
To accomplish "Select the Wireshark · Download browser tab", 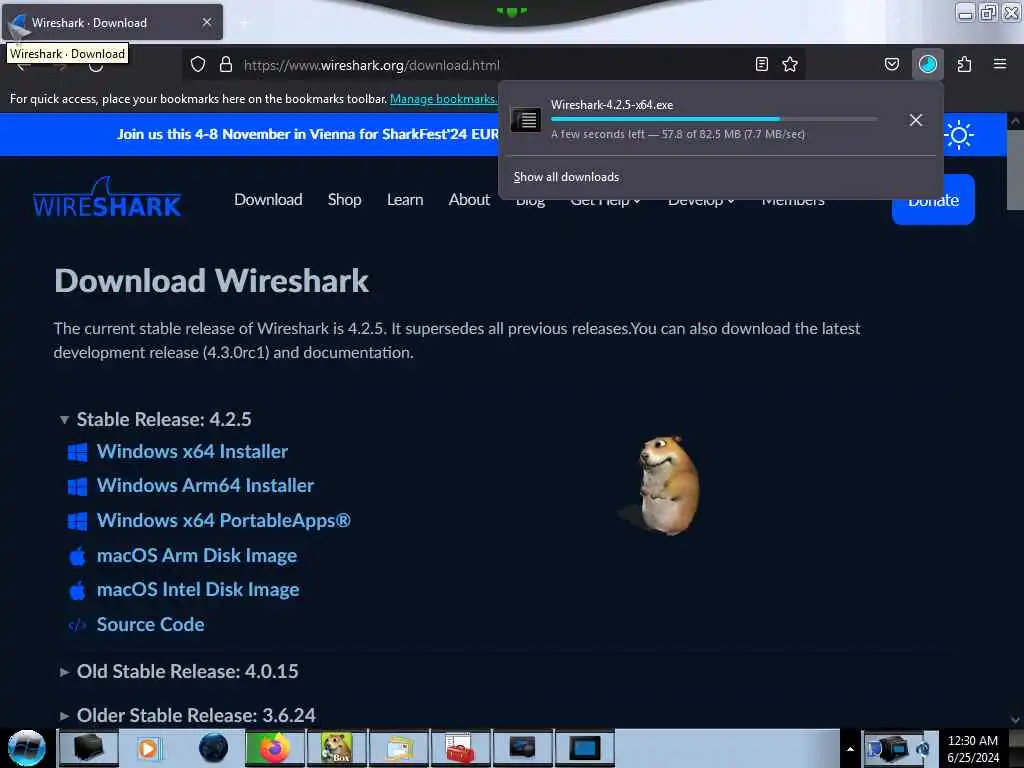I will (x=112, y=22).
